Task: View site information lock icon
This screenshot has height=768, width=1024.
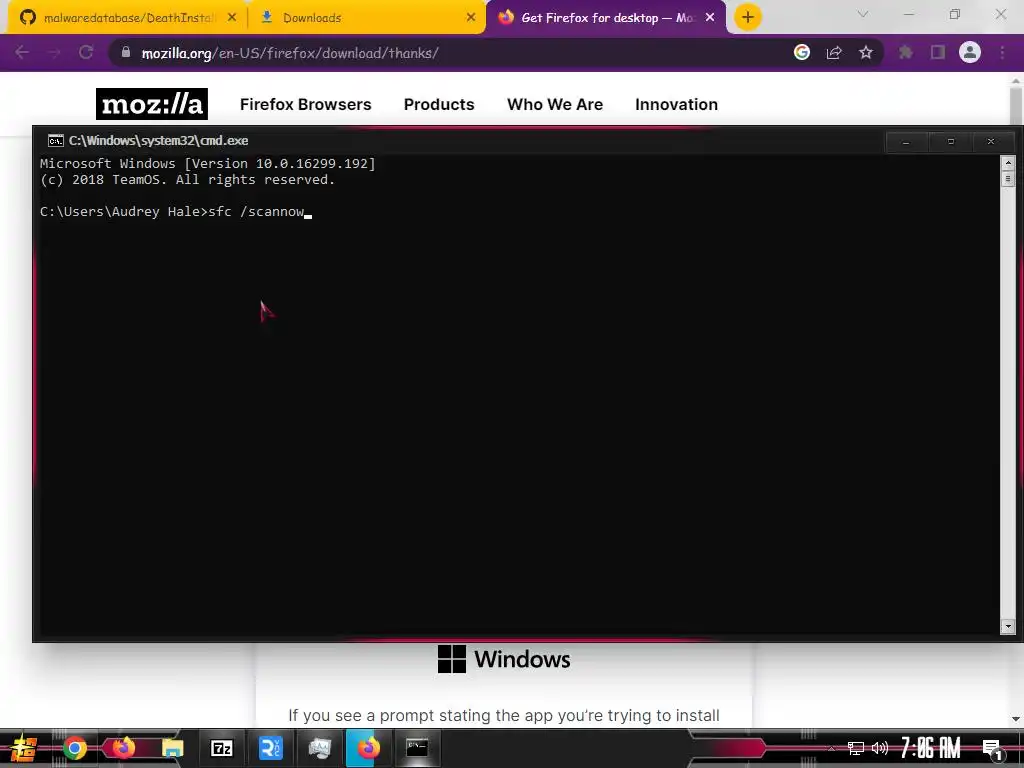Action: (x=126, y=52)
